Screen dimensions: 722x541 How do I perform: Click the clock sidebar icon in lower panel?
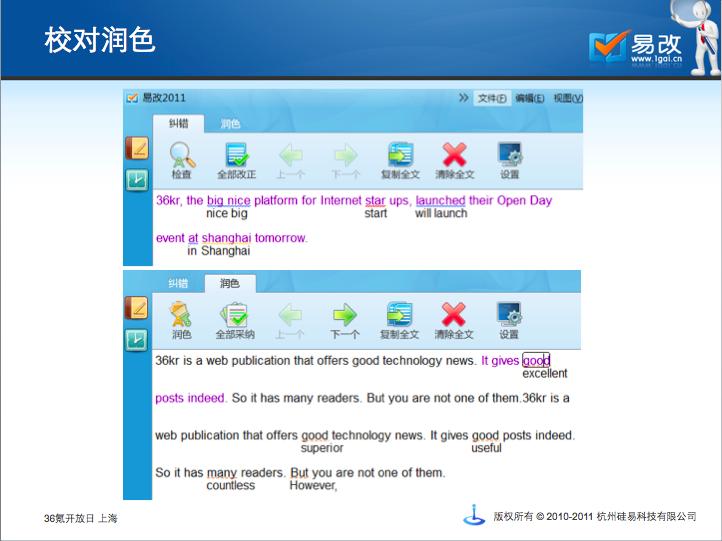click(137, 340)
